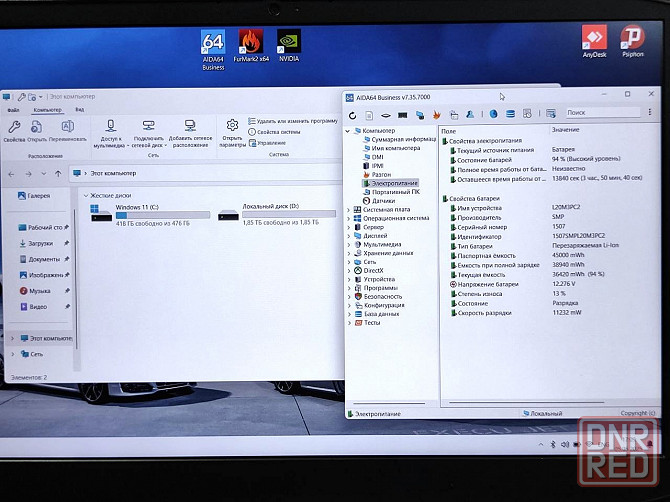670x502 pixels.
Task: Expand Этот компьютер in Explorer sidebar
Action: 12,338
